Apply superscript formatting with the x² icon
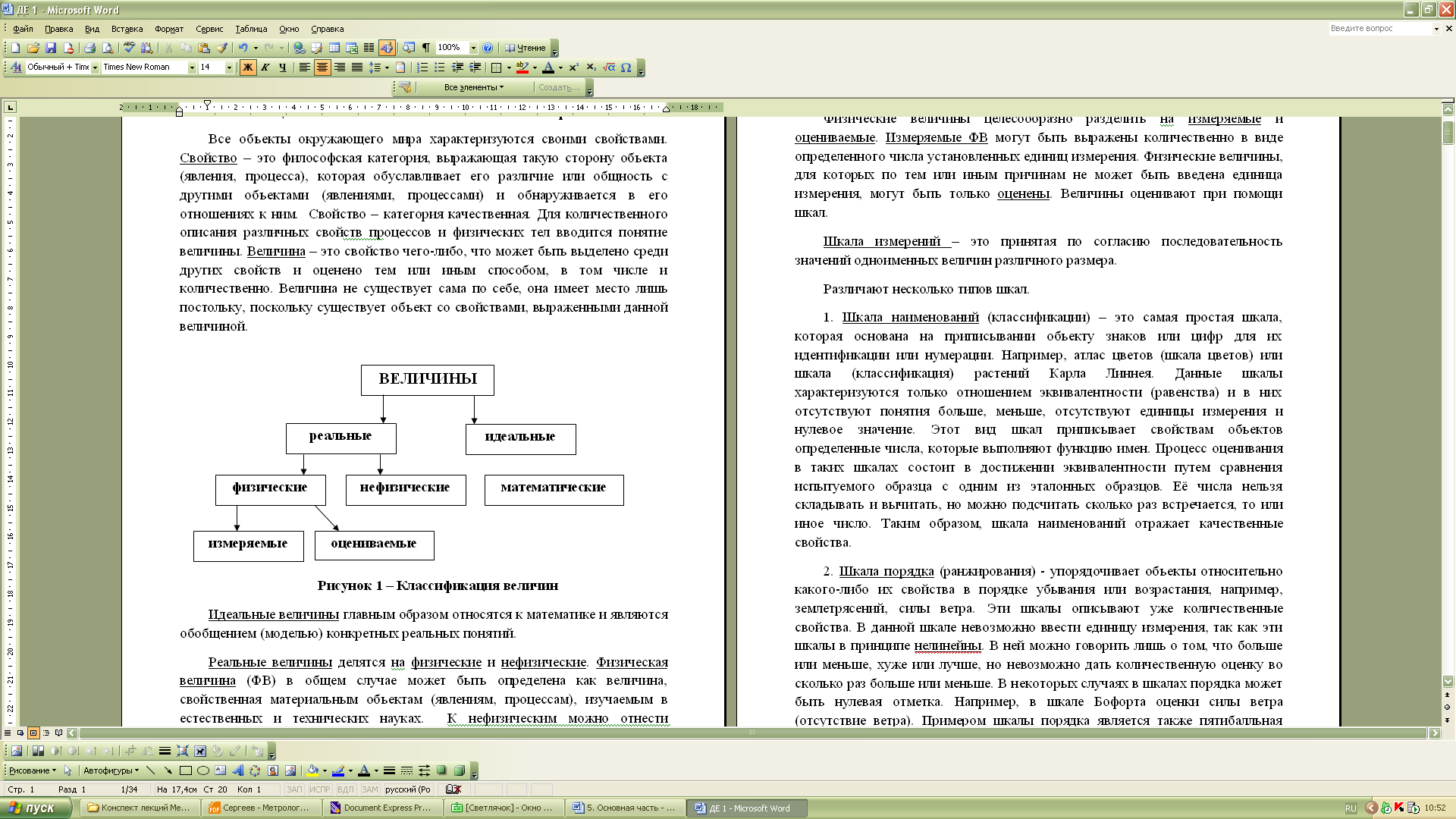Viewport: 1456px width, 819px height. click(574, 67)
